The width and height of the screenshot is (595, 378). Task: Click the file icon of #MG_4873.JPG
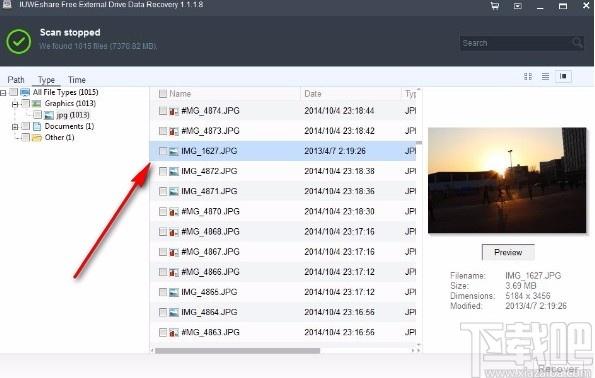[174, 131]
